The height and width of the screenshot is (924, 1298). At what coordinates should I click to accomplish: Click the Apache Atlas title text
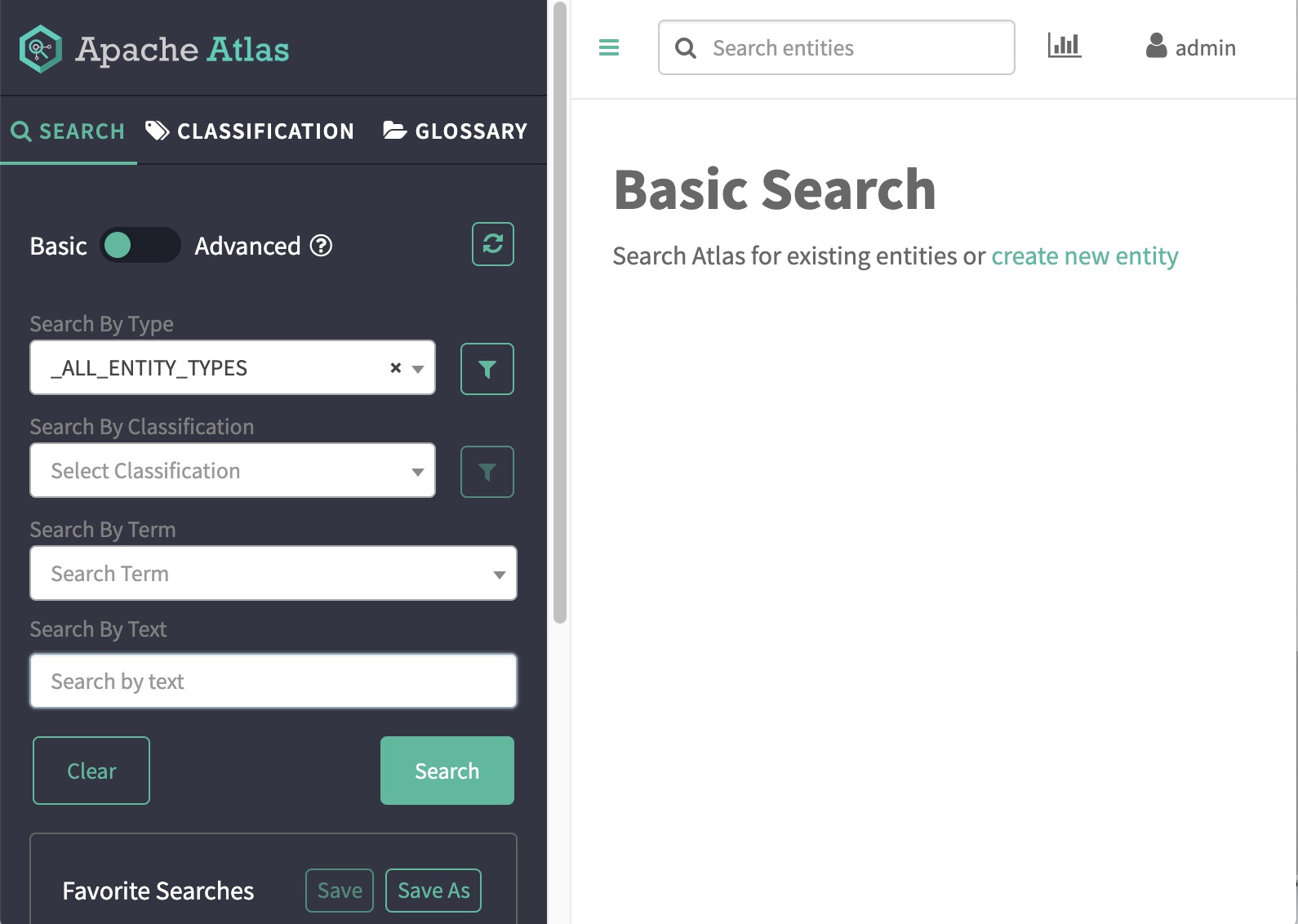click(182, 49)
